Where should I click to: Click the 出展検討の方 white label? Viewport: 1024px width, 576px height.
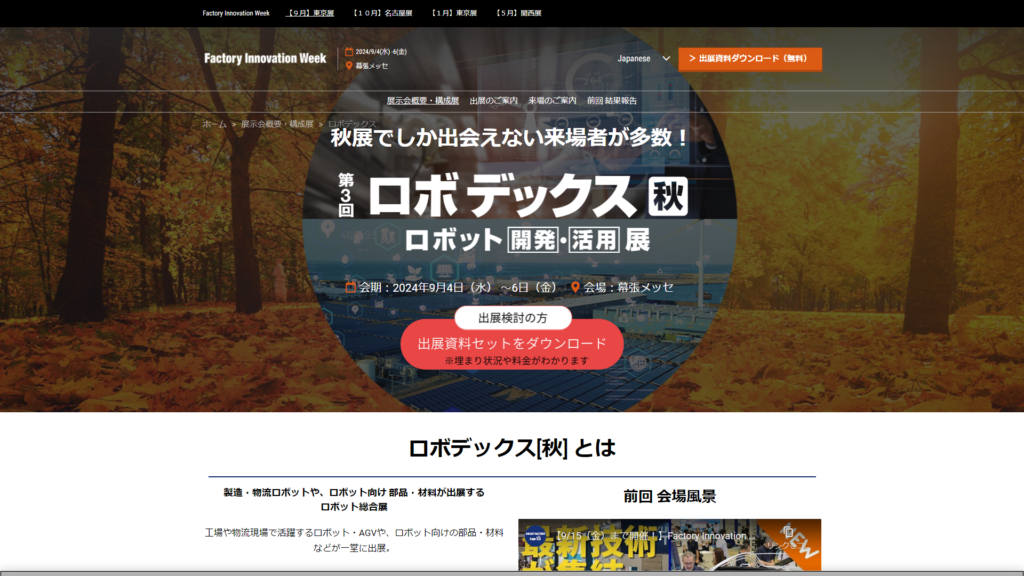[x=513, y=318]
